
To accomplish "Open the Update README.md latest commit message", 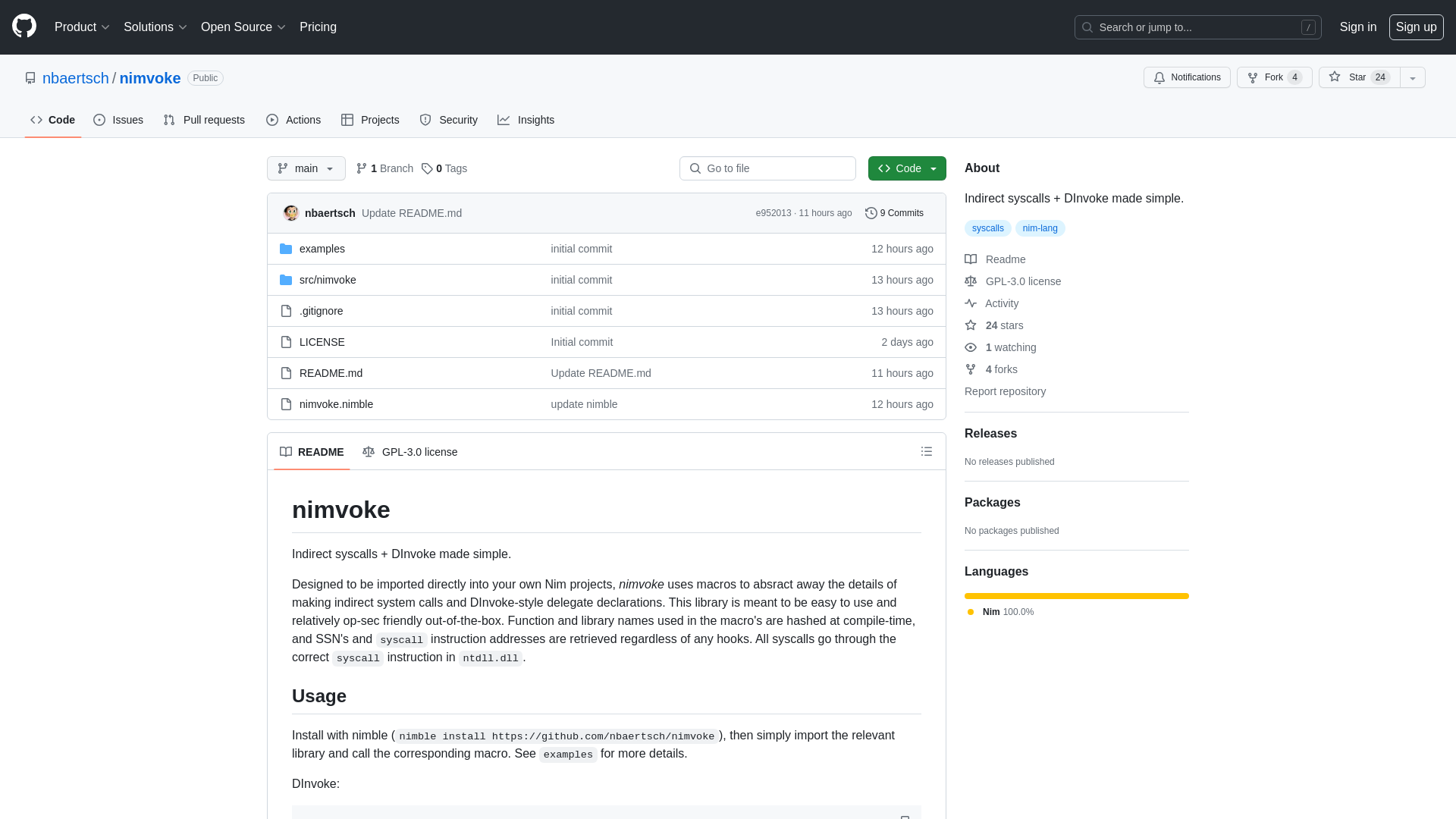I will (412, 213).
